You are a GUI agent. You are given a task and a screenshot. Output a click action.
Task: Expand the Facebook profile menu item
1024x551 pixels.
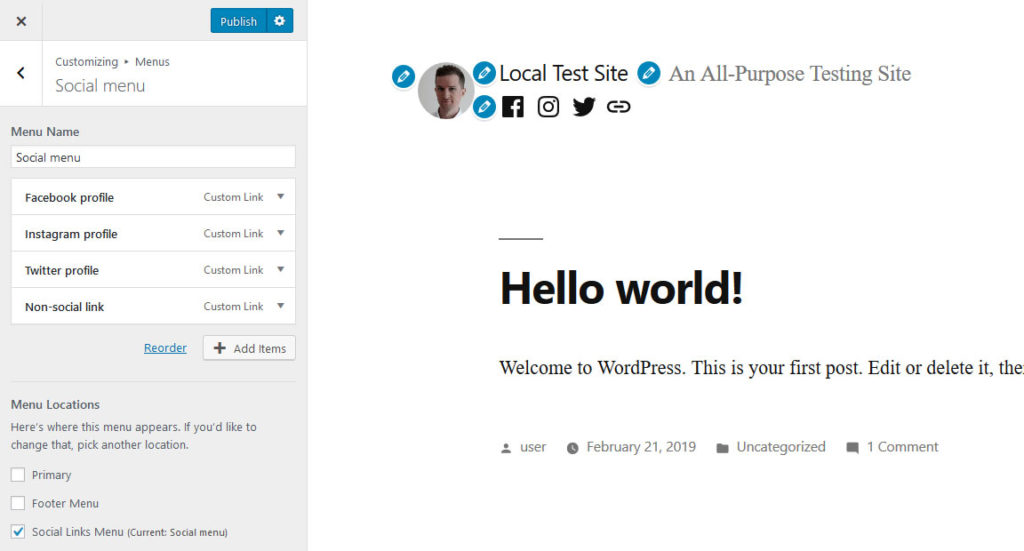coord(280,197)
